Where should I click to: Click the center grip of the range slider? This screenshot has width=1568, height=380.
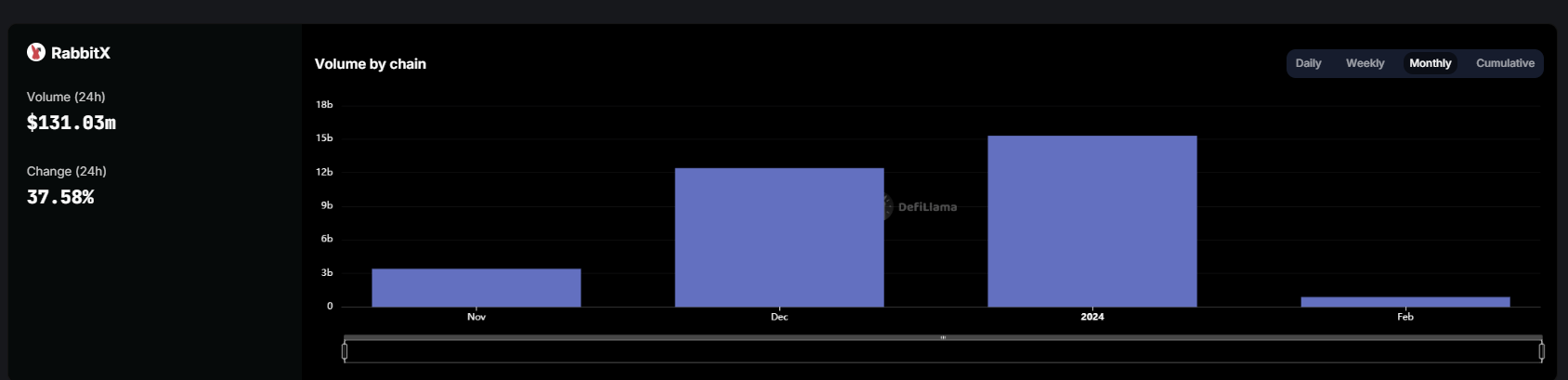point(943,337)
